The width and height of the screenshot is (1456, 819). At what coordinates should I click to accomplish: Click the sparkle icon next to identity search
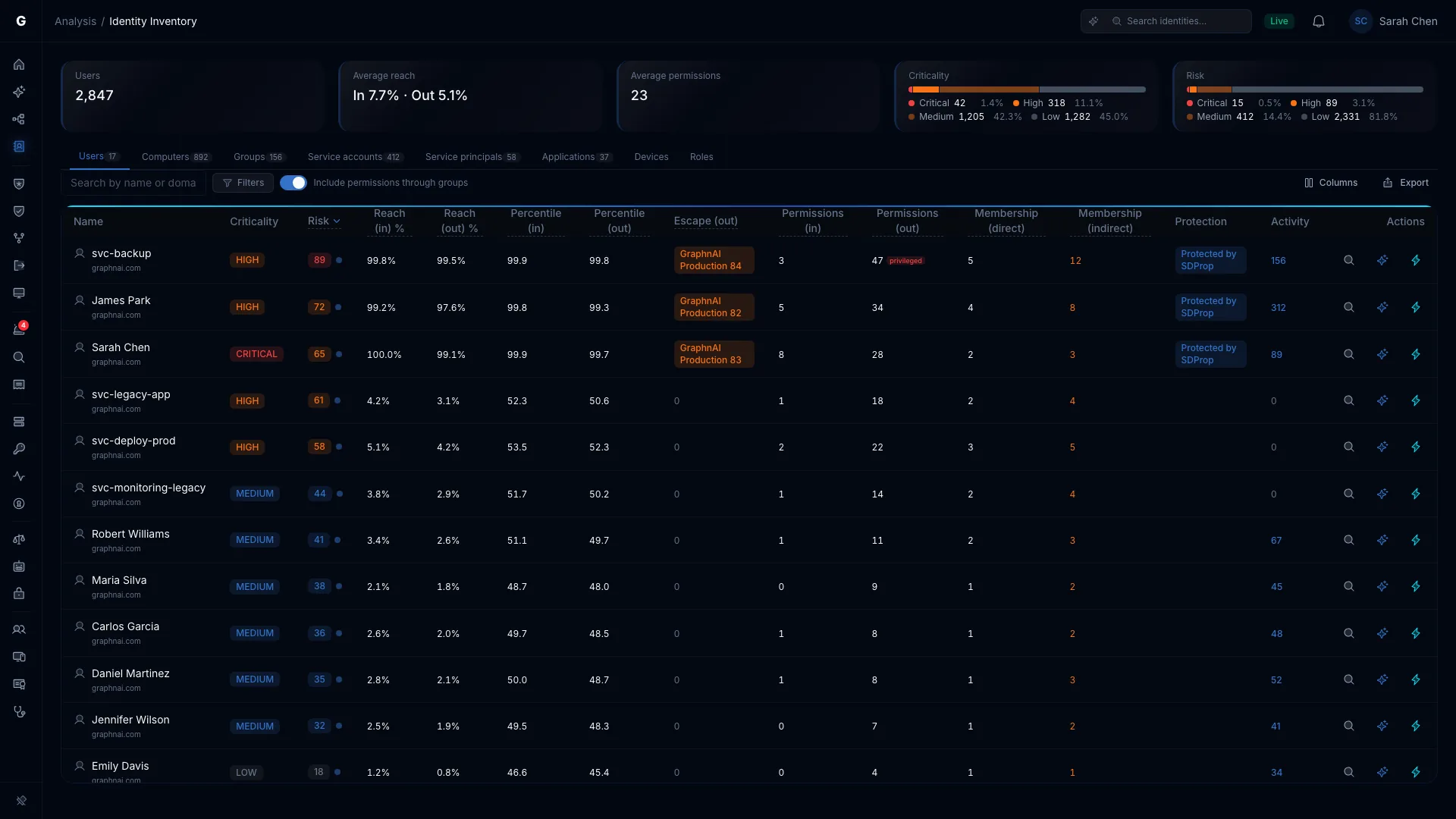click(x=1094, y=21)
